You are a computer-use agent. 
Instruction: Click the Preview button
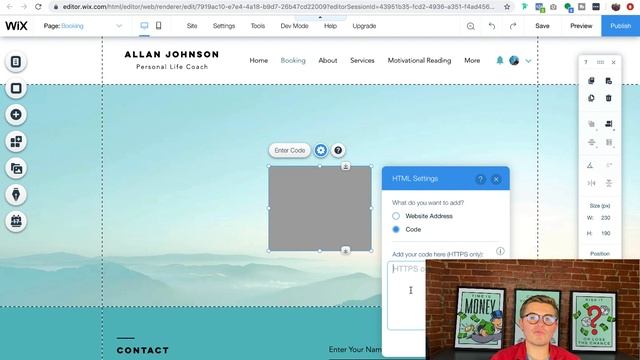point(581,26)
